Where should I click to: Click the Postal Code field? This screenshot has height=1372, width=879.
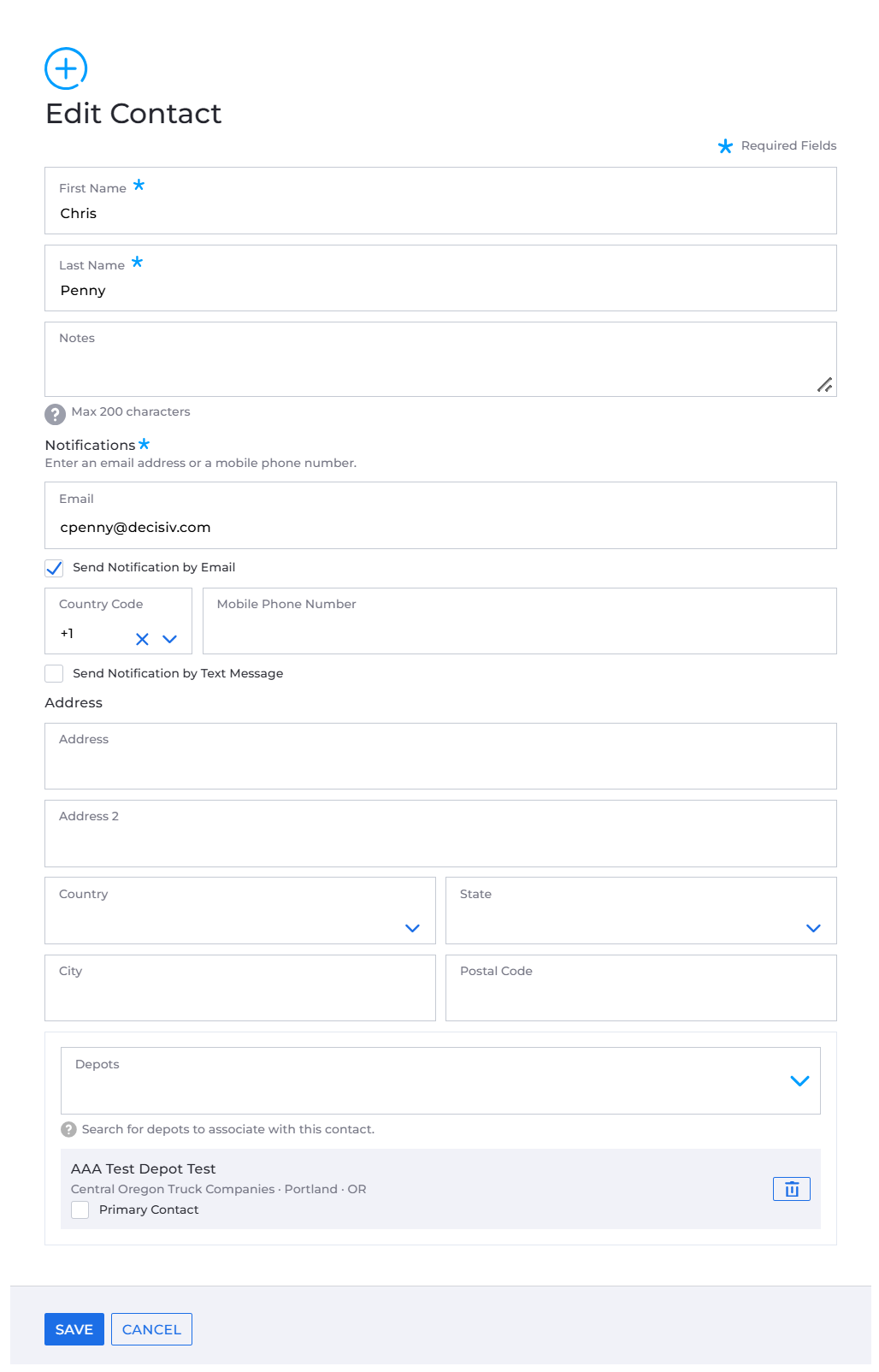641,988
